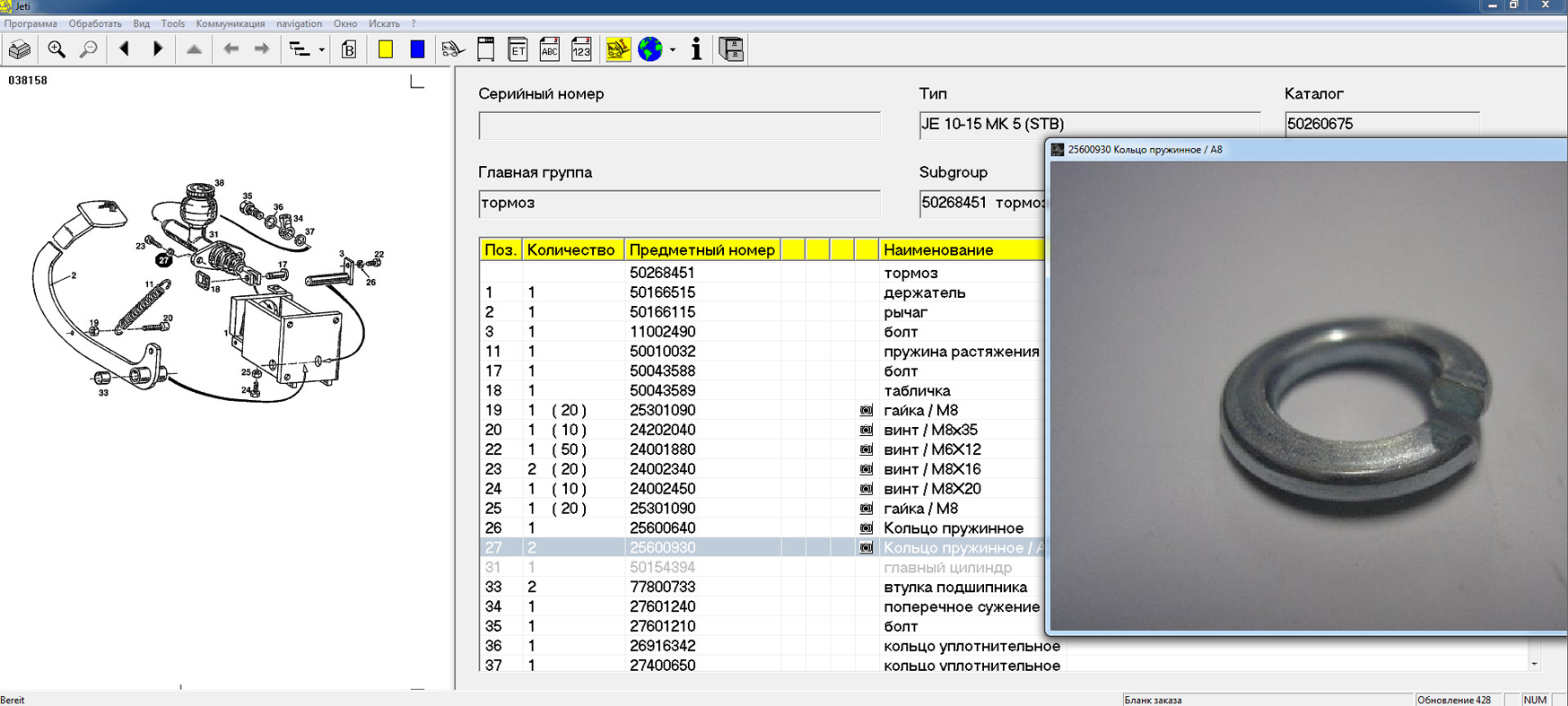Open the globe language dropdown arrow
This screenshot has width=1568, height=706.
(x=673, y=50)
